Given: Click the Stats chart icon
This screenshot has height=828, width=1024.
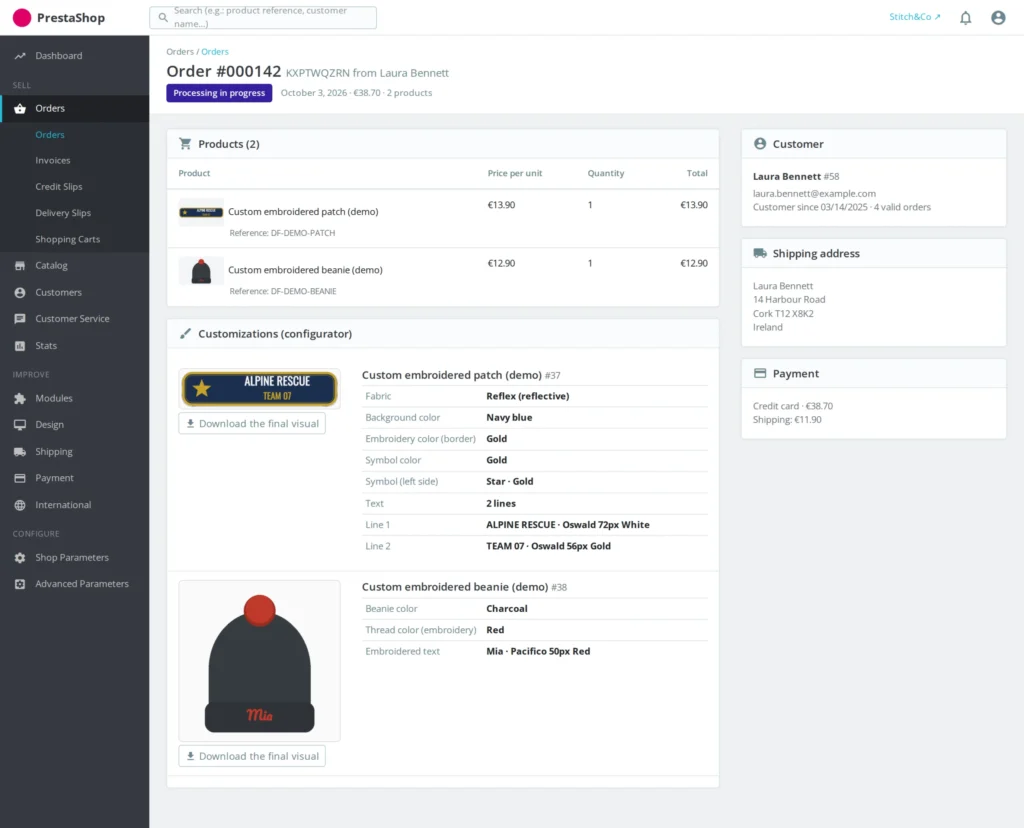Looking at the screenshot, I should [x=20, y=345].
